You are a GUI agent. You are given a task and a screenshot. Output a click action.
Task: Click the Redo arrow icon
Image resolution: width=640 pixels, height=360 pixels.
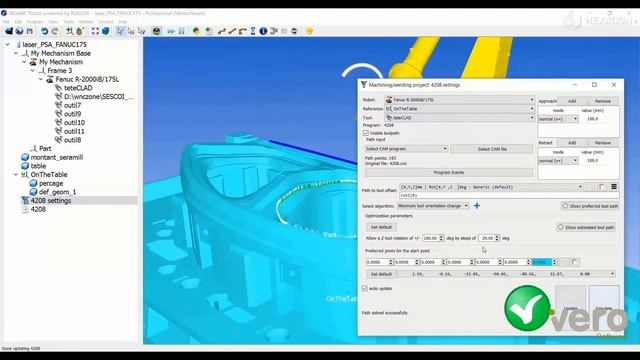55,31
